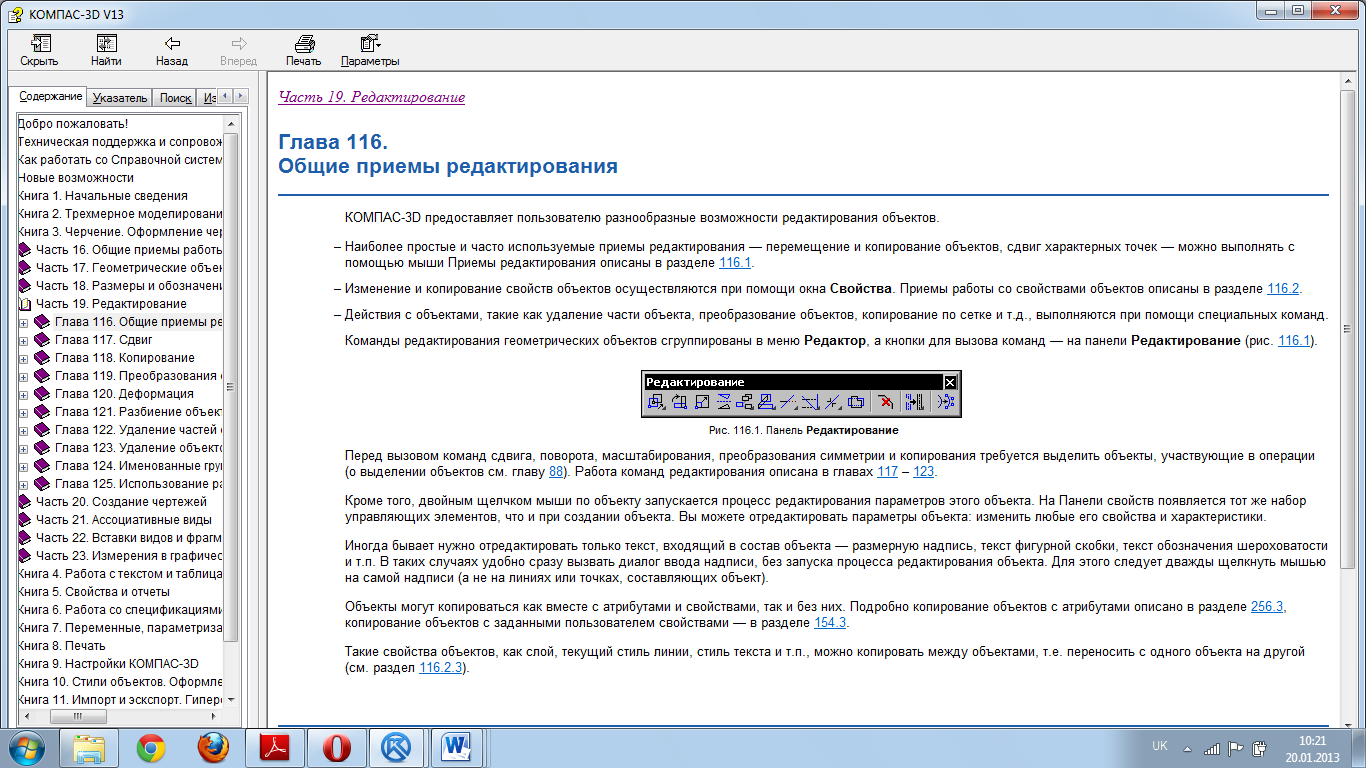Click the Найти toolbar button
The width and height of the screenshot is (1366, 768).
click(106, 50)
